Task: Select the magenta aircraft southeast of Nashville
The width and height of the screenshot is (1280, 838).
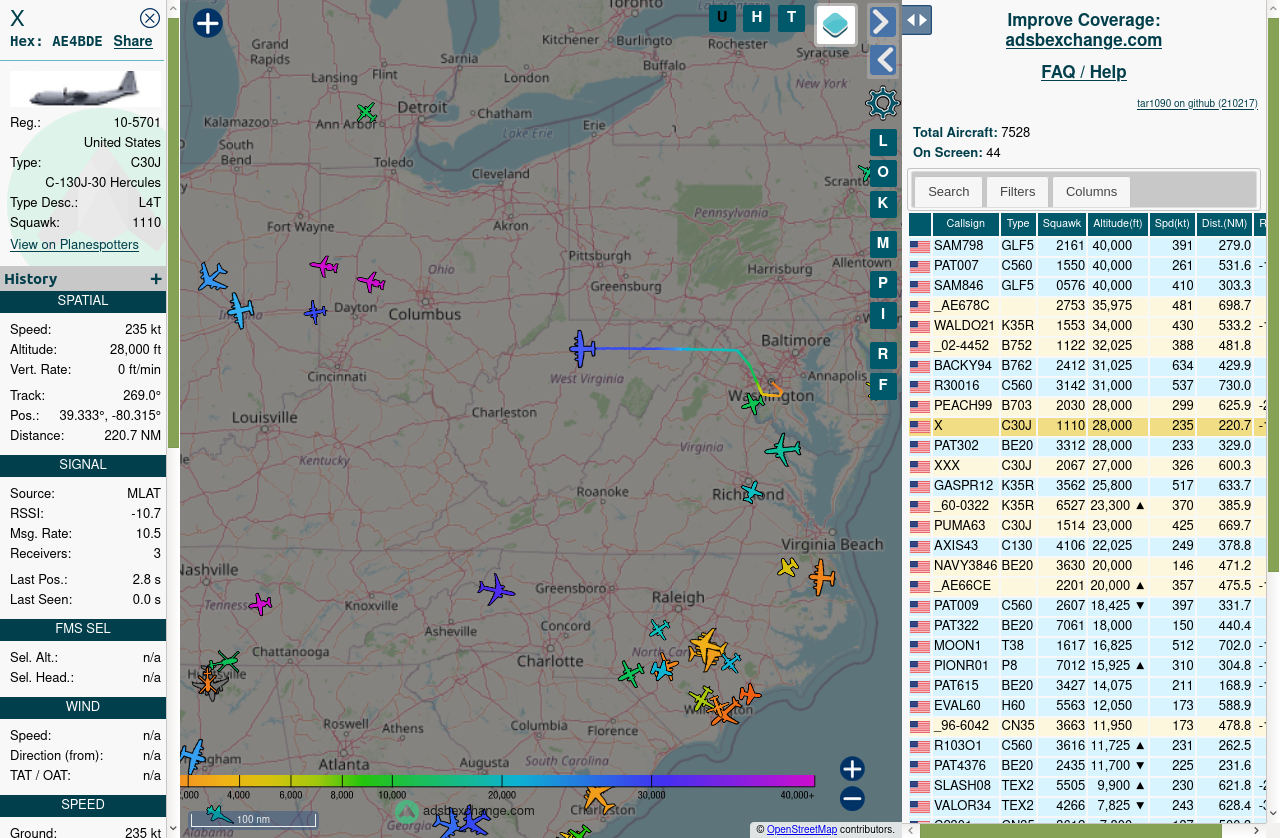Action: tap(260, 604)
